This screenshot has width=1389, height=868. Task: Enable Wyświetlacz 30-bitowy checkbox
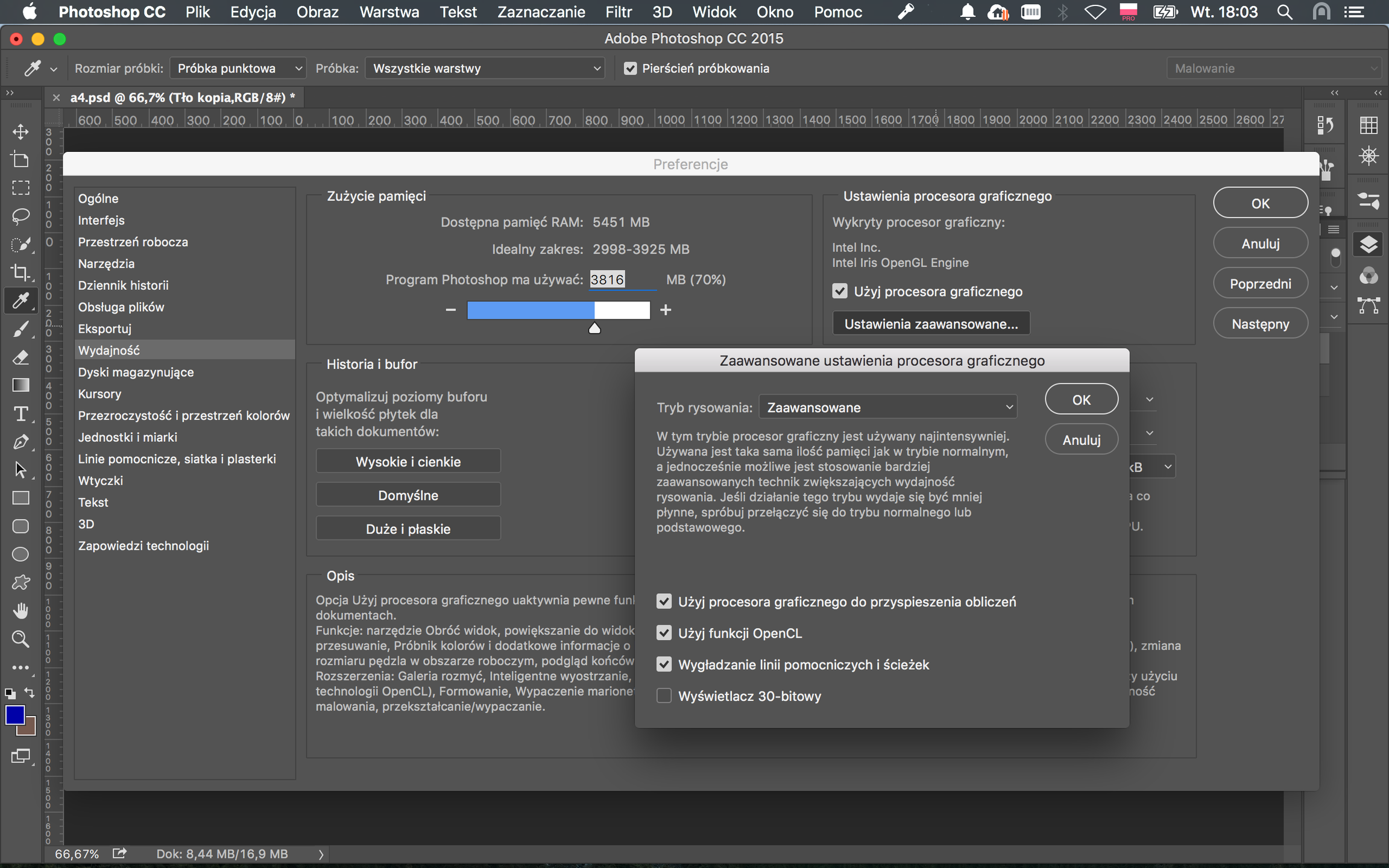click(664, 696)
